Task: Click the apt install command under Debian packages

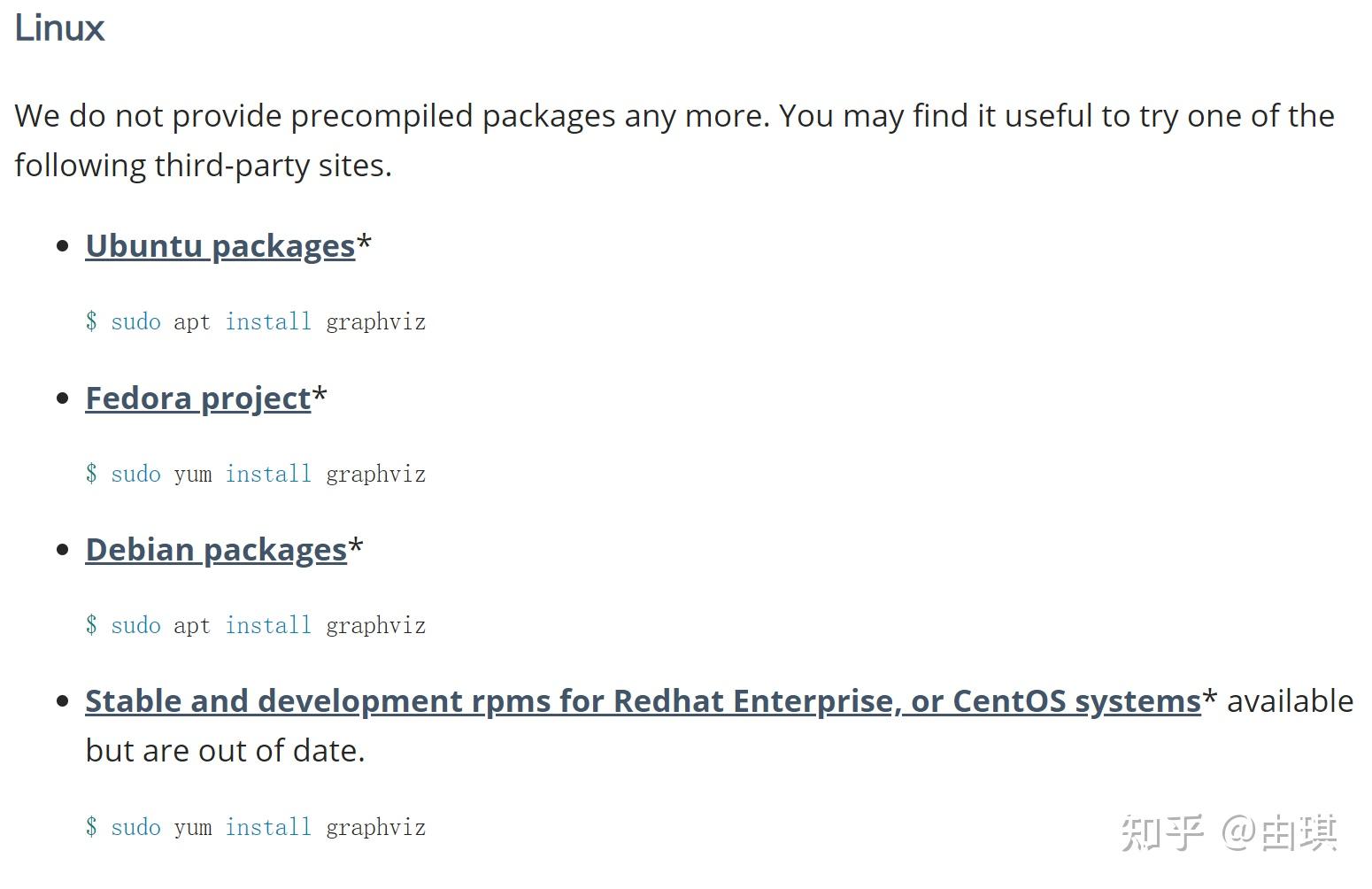Action: 256,626
